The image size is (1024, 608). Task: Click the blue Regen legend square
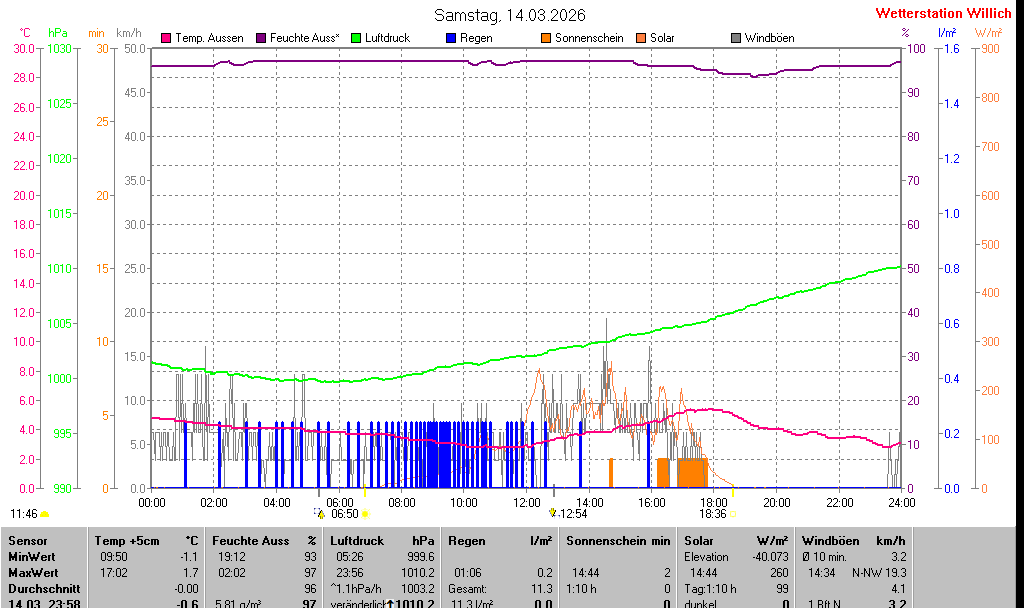click(451, 38)
